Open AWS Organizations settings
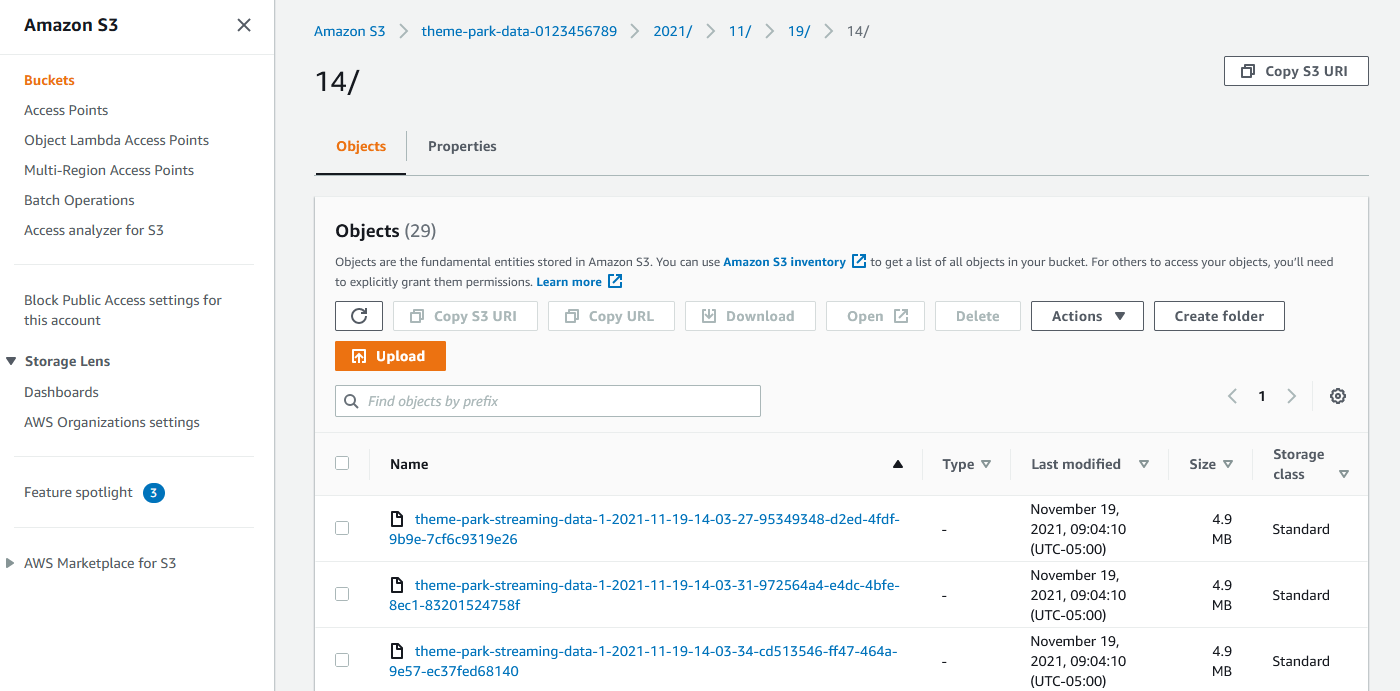The width and height of the screenshot is (1400, 691). (112, 422)
